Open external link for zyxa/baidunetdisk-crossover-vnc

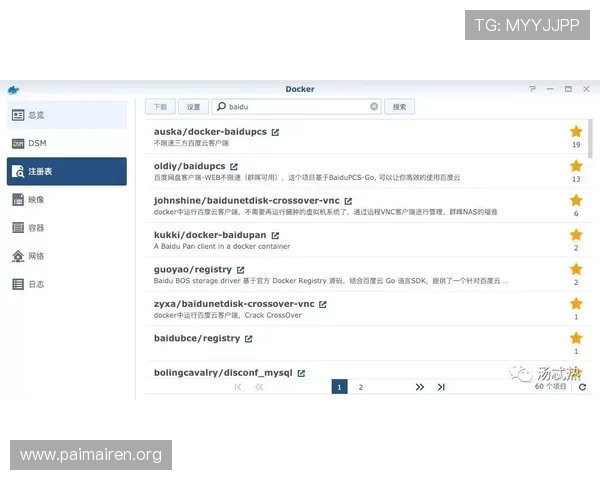[x=323, y=305]
